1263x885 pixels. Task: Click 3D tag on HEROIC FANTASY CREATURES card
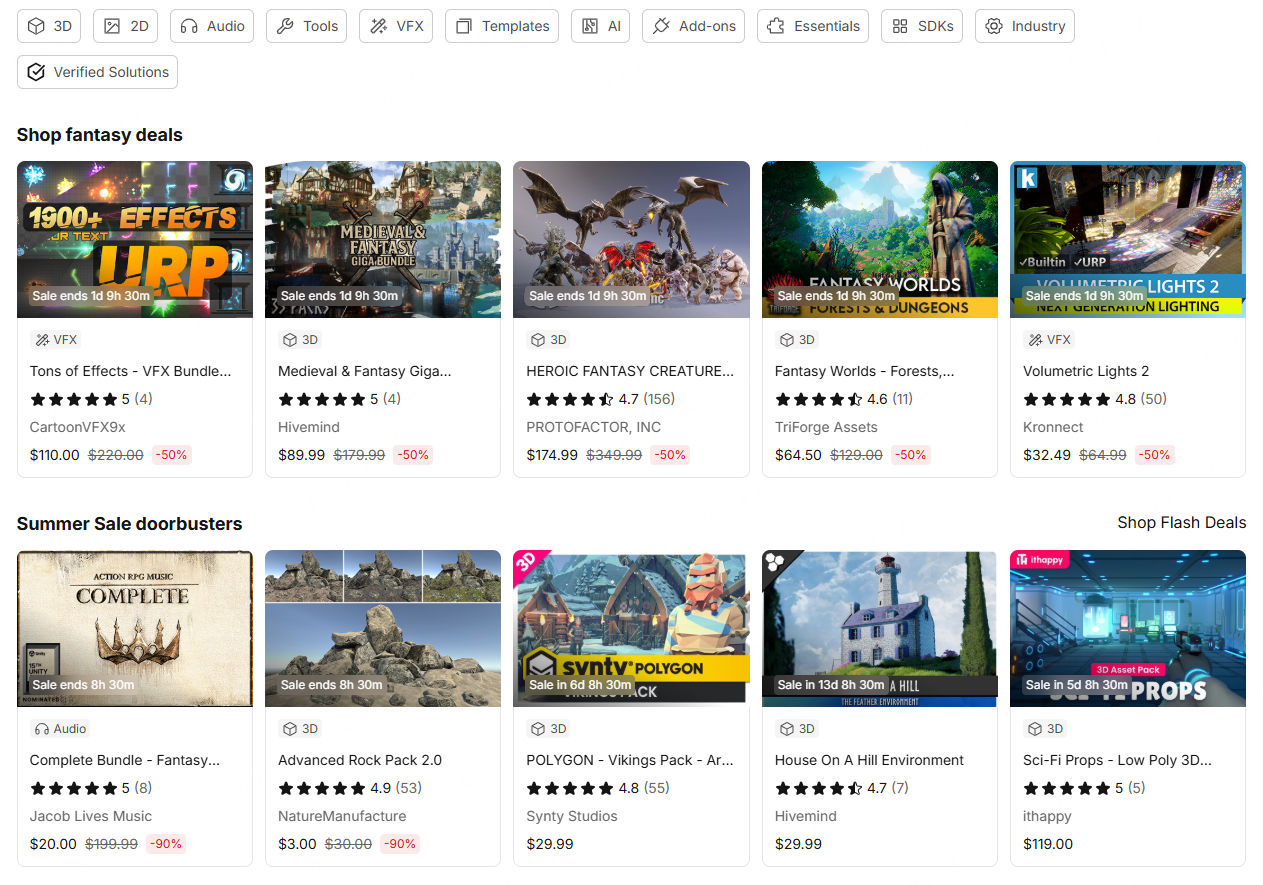coord(549,340)
